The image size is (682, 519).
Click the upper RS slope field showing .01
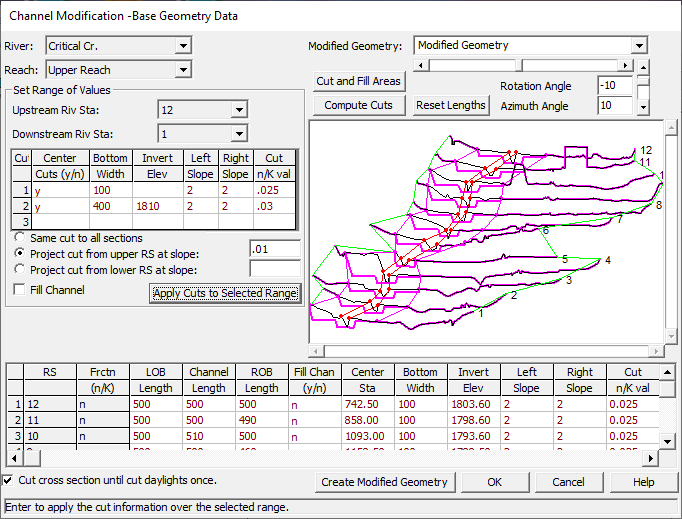click(274, 249)
